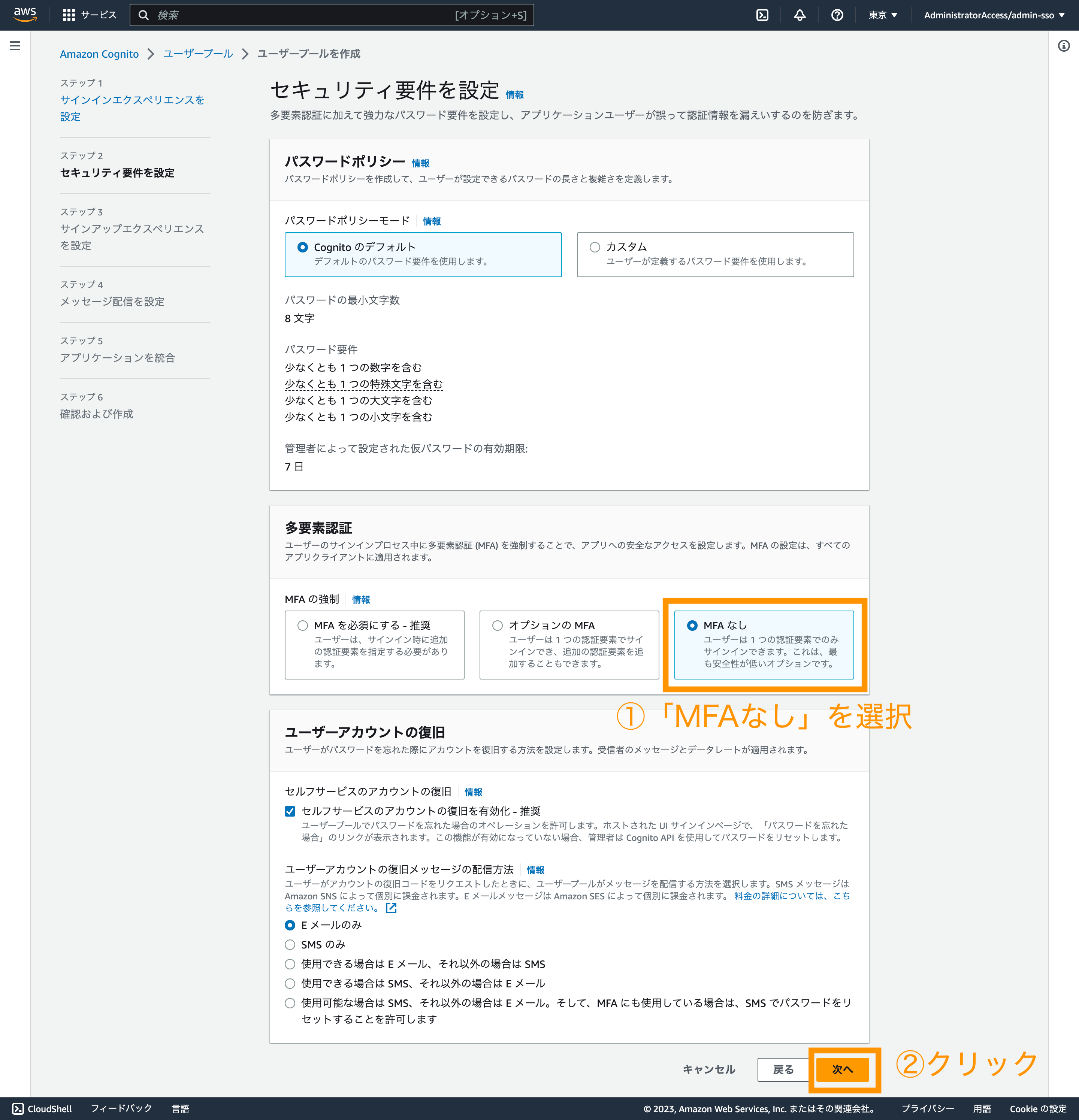Choose SMS のみ delivery method
This screenshot has height=1120, width=1079.
tap(290, 945)
